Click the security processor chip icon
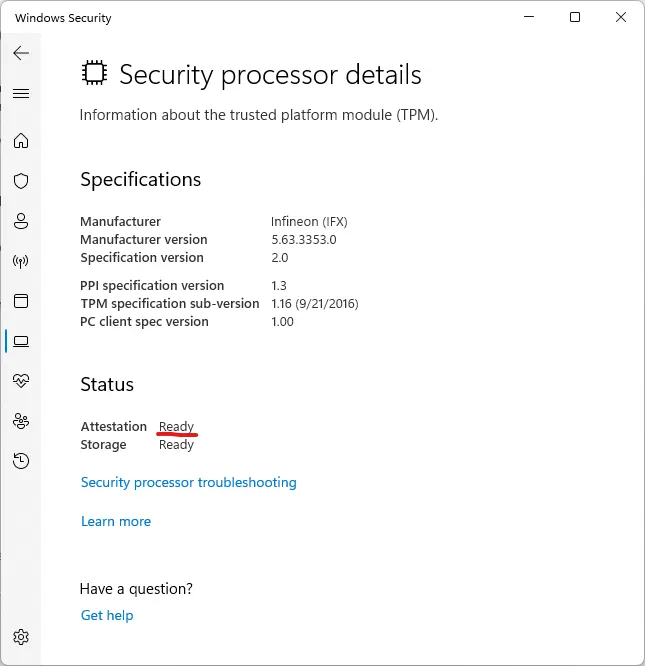Image resolution: width=645 pixels, height=666 pixels. click(x=94, y=73)
